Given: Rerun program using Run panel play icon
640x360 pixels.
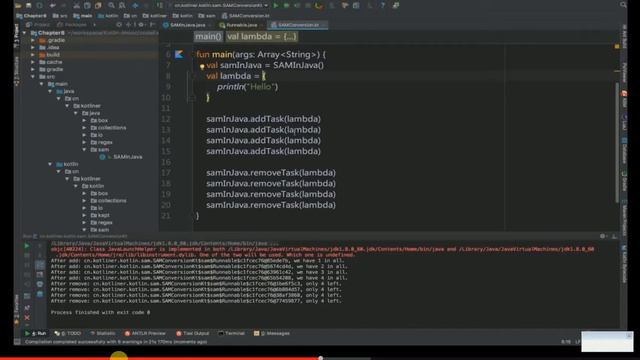Looking at the screenshot, I should pyautogui.click(x=27, y=246).
